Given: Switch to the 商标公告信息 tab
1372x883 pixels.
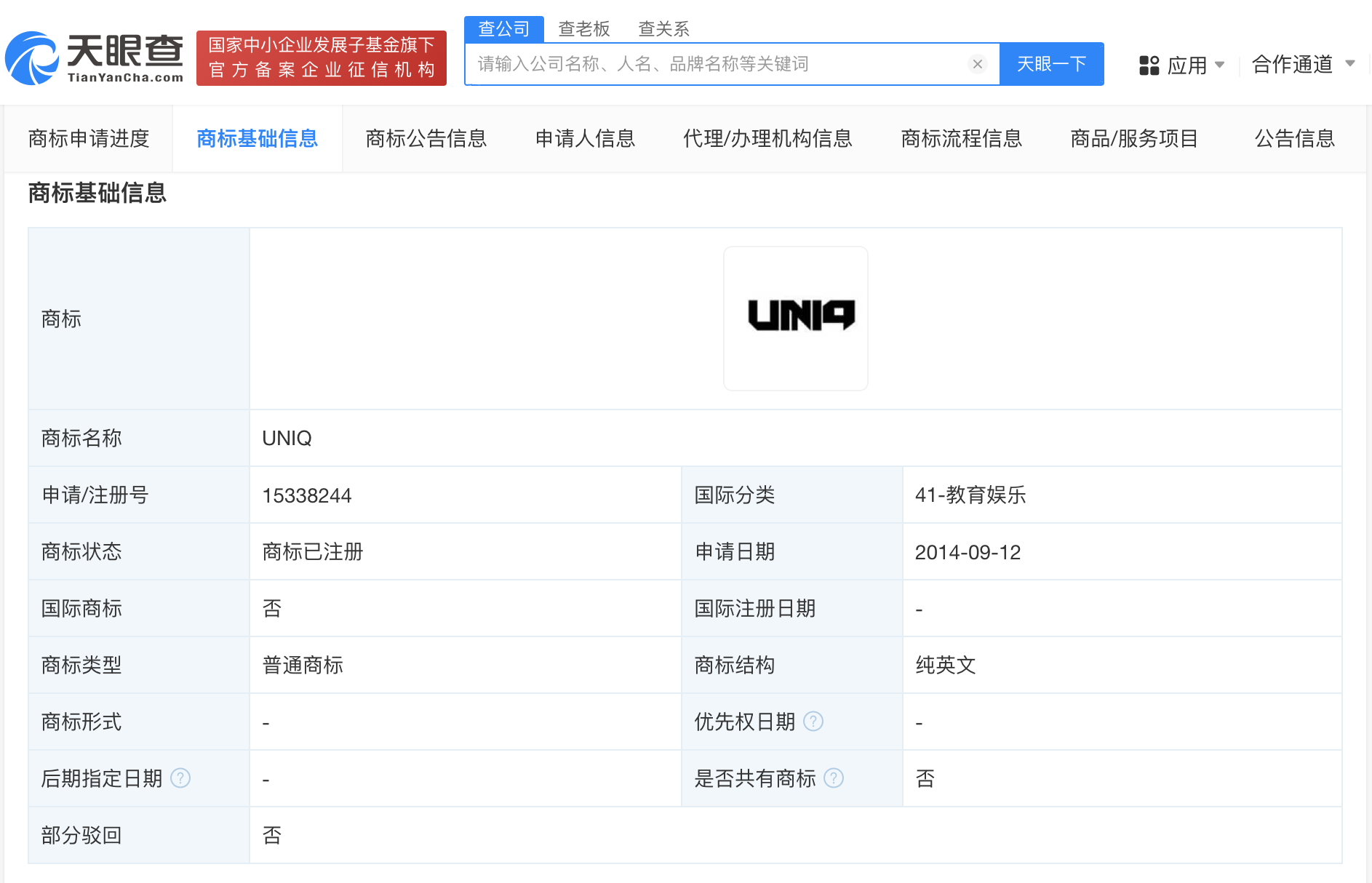Looking at the screenshot, I should pos(426,138).
